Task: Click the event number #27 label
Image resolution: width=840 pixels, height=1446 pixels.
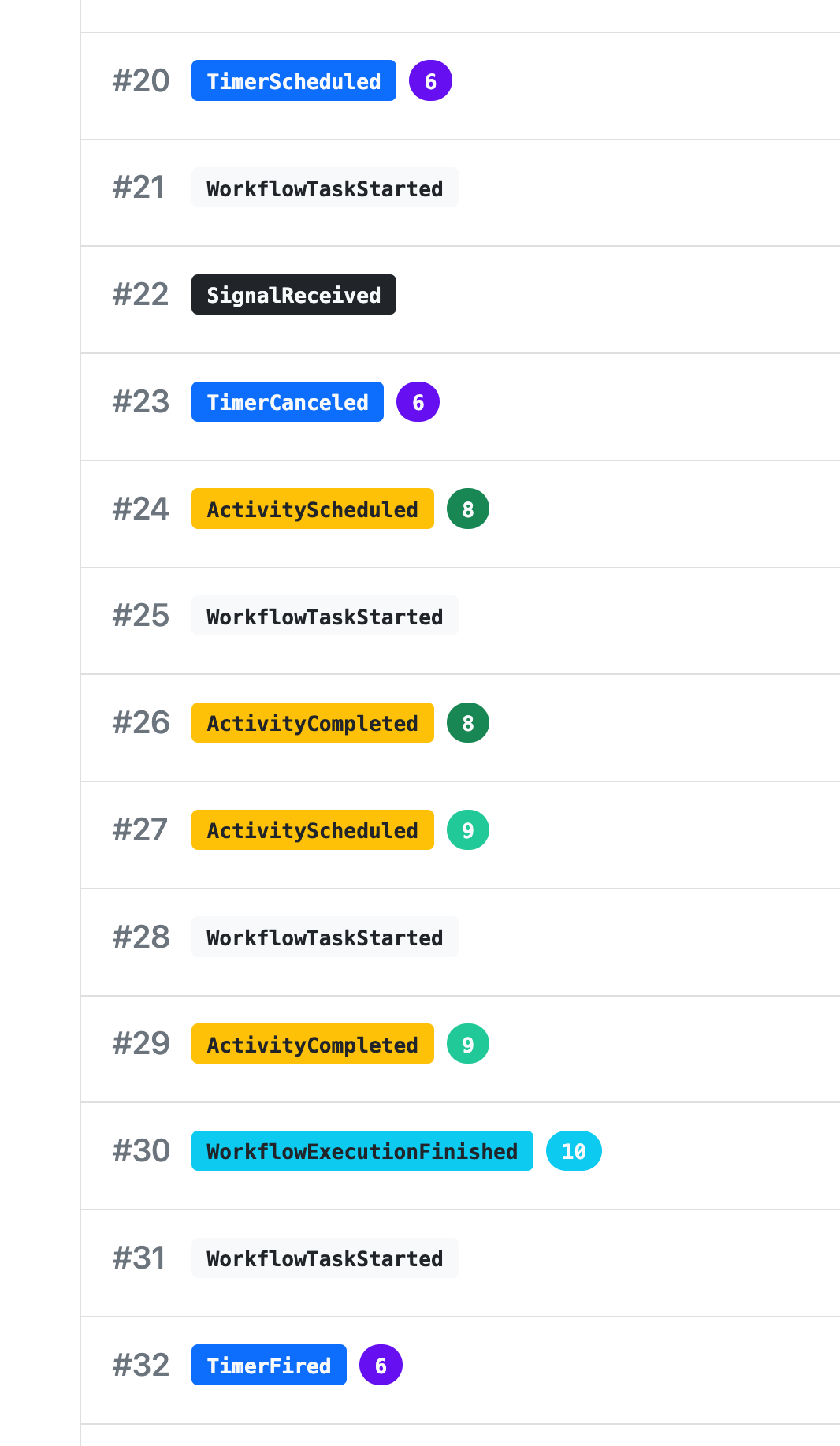Action: (140, 829)
